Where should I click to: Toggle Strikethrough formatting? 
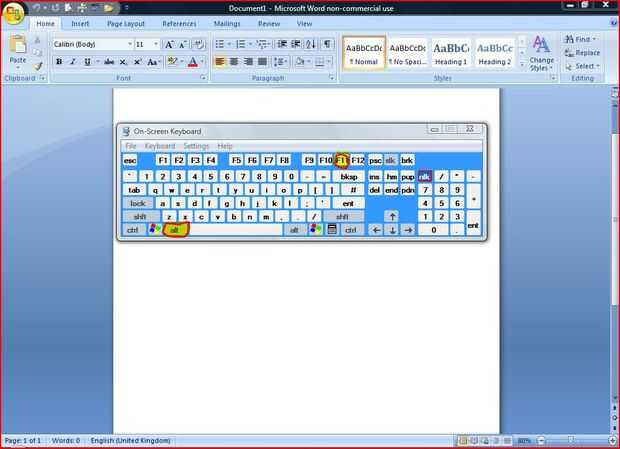(x=109, y=62)
